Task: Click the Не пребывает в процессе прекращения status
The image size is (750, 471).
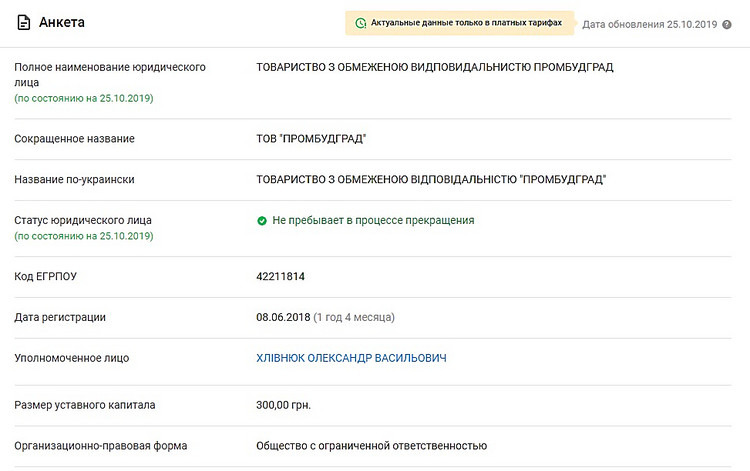Action: click(373, 220)
